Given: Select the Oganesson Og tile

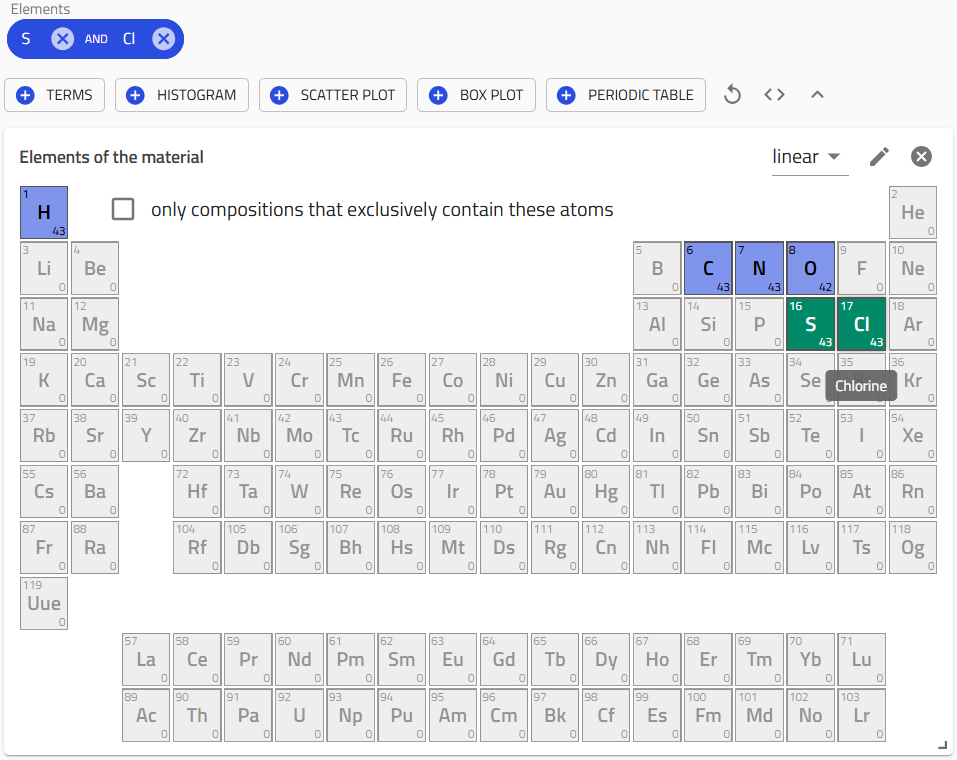Looking at the screenshot, I should (x=913, y=548).
